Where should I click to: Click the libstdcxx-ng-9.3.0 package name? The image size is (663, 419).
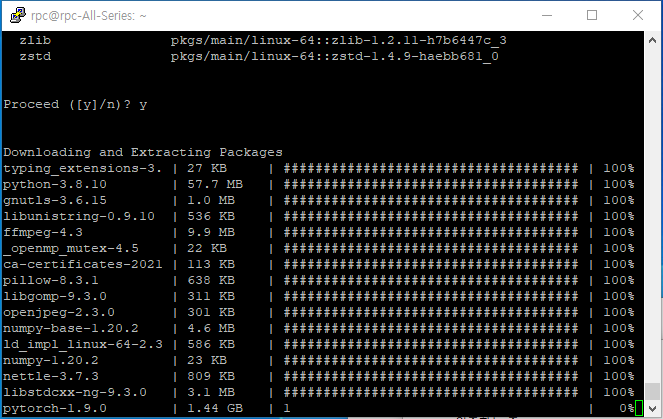pyautogui.click(x=75, y=392)
